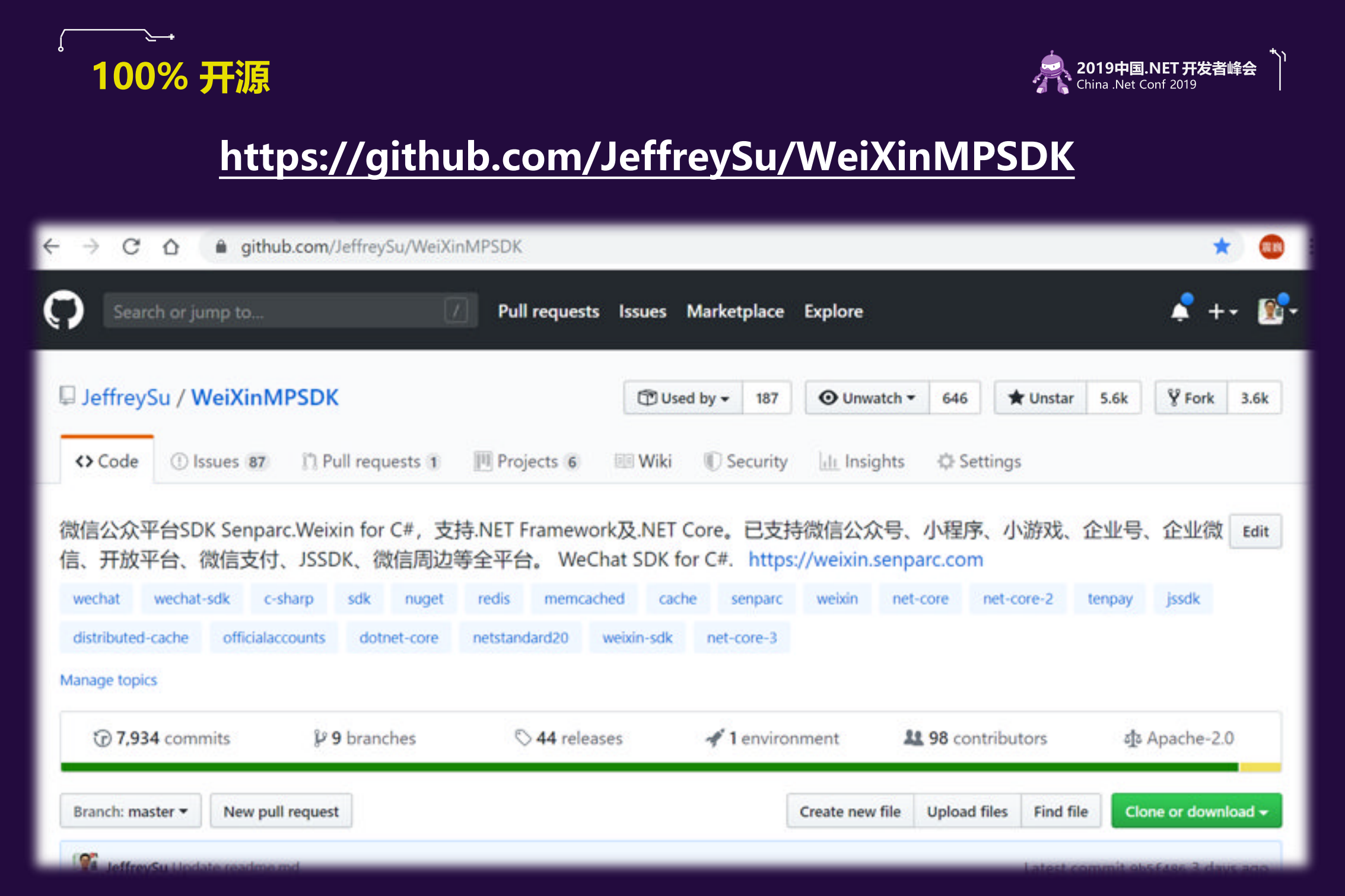Image resolution: width=1345 pixels, height=896 pixels.
Task: Open the Marketplace menu
Action: click(x=734, y=311)
